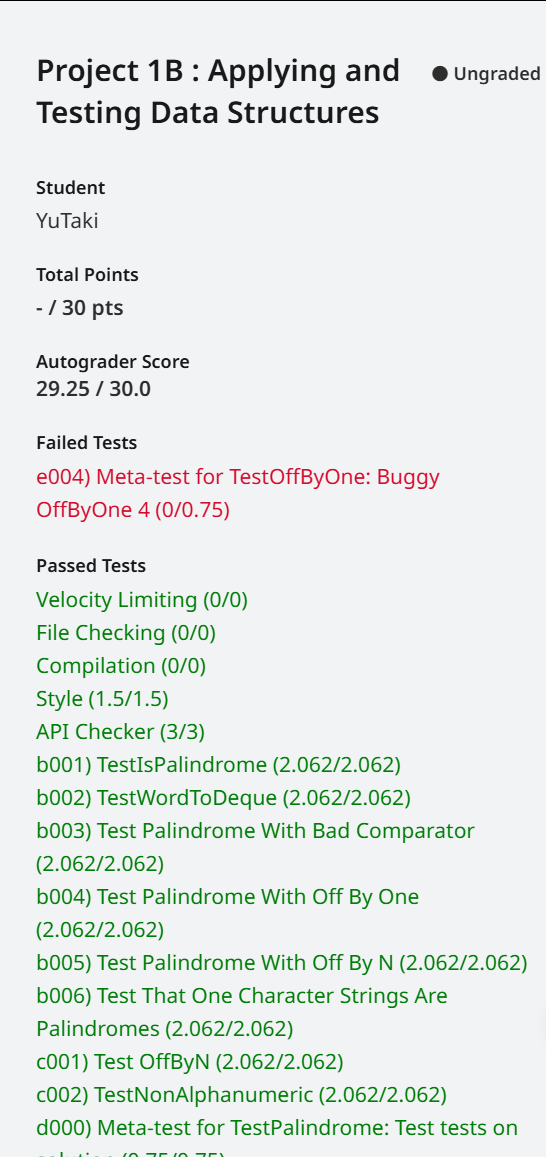Select b005 Test Palindrome With Off By N
This screenshot has height=1157, width=546.
point(282,963)
